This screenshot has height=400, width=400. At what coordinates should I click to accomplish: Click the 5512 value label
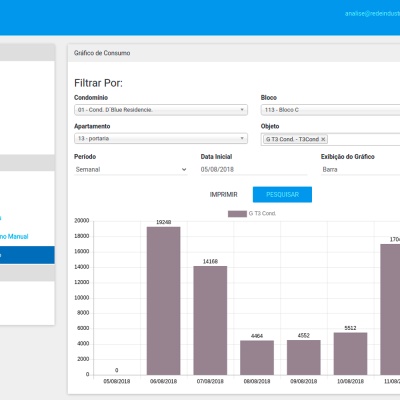(350, 328)
